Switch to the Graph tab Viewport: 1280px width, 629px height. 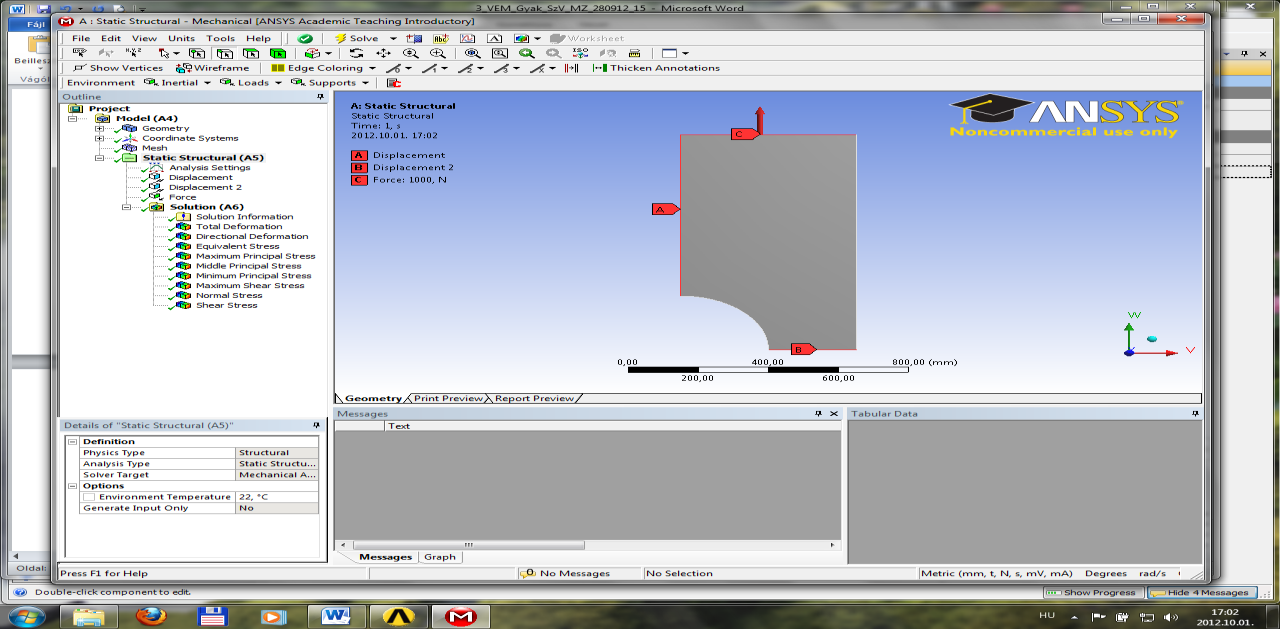(x=440, y=557)
